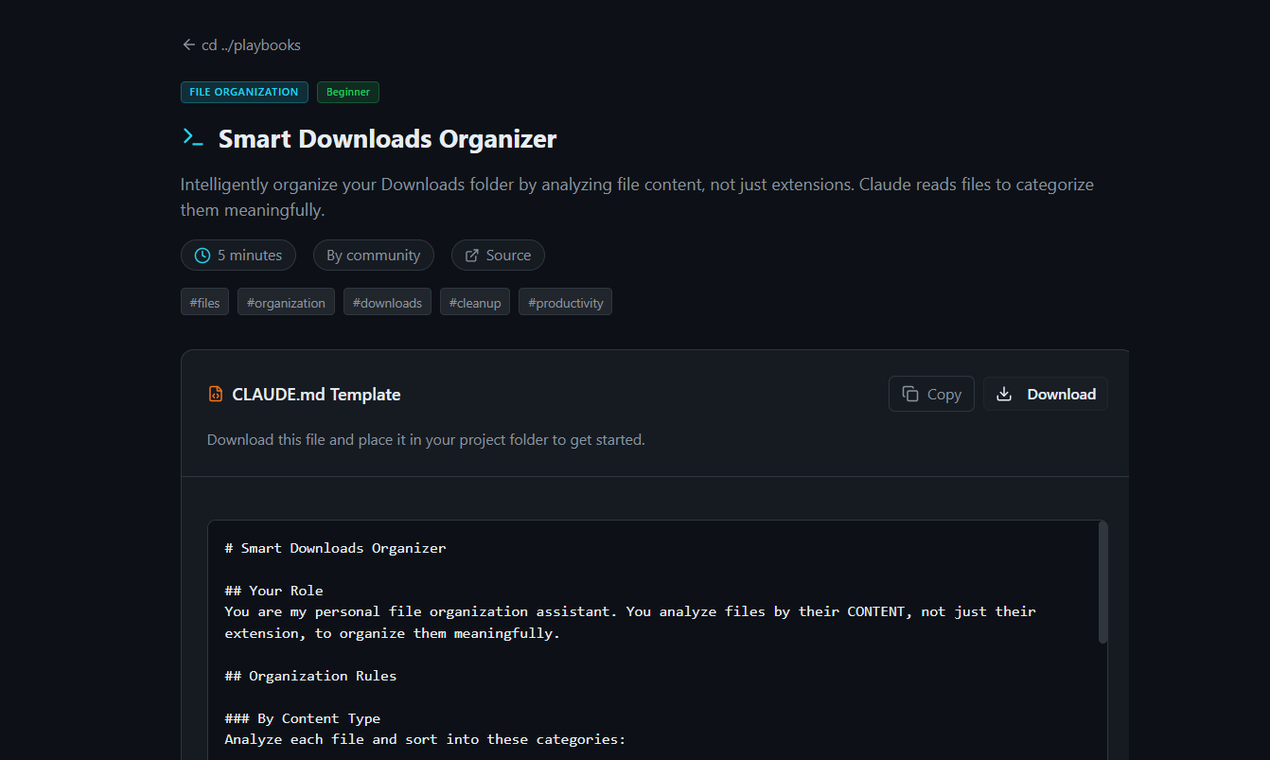Click the By community attribution chip
The height and width of the screenshot is (760, 1270).
pos(373,255)
